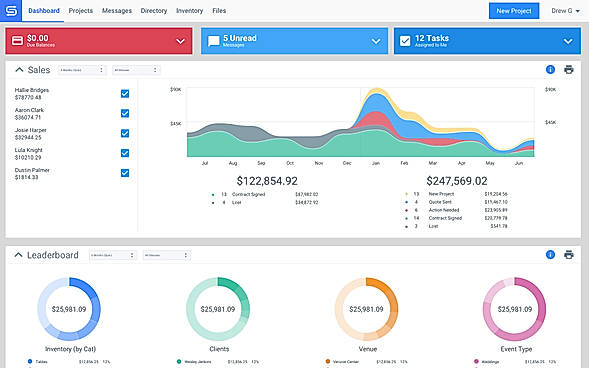Click Josie Harper name in Sales list
The width and height of the screenshot is (589, 368).
31,130
